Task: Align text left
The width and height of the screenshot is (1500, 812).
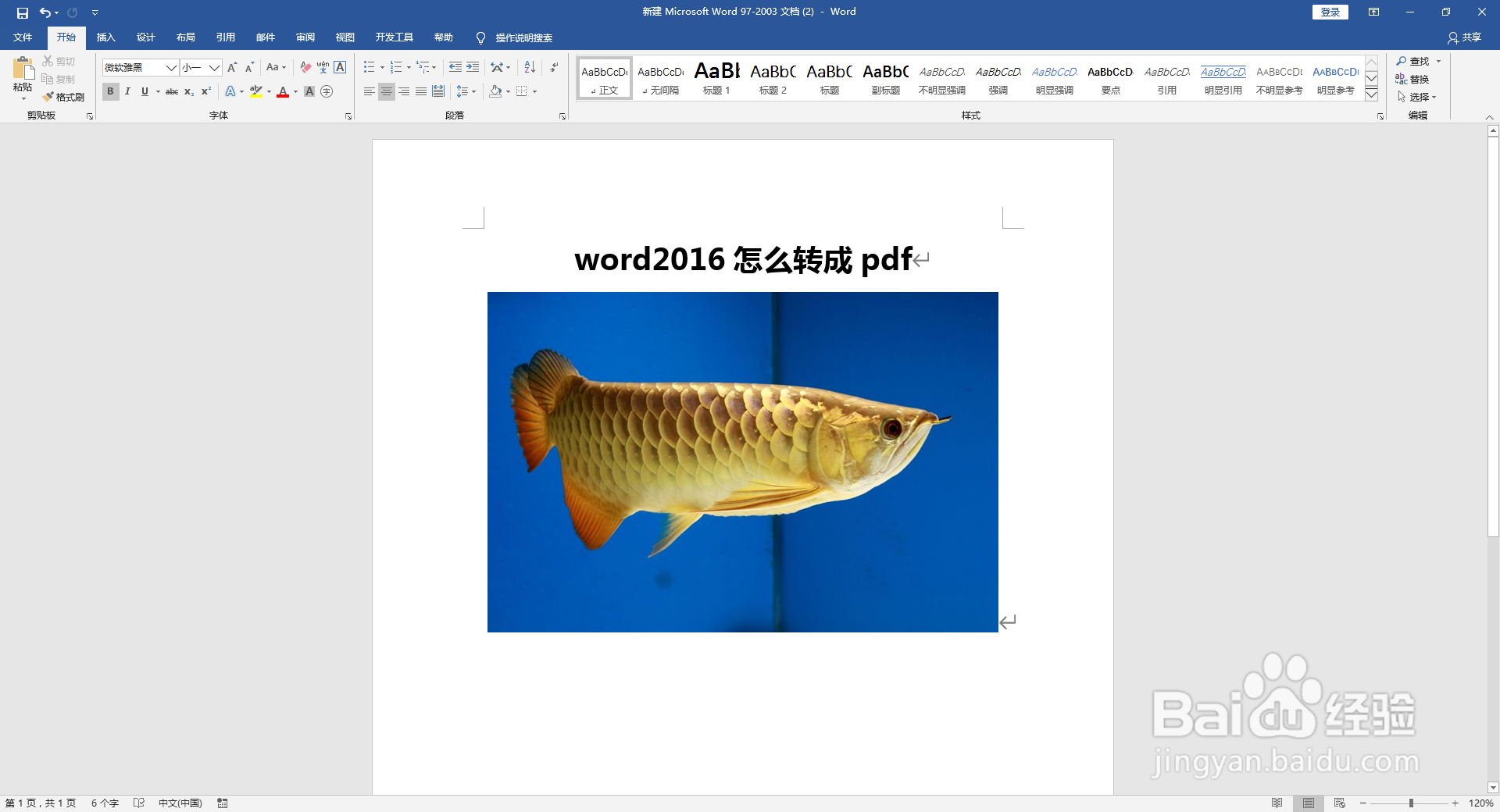Action: [x=370, y=91]
